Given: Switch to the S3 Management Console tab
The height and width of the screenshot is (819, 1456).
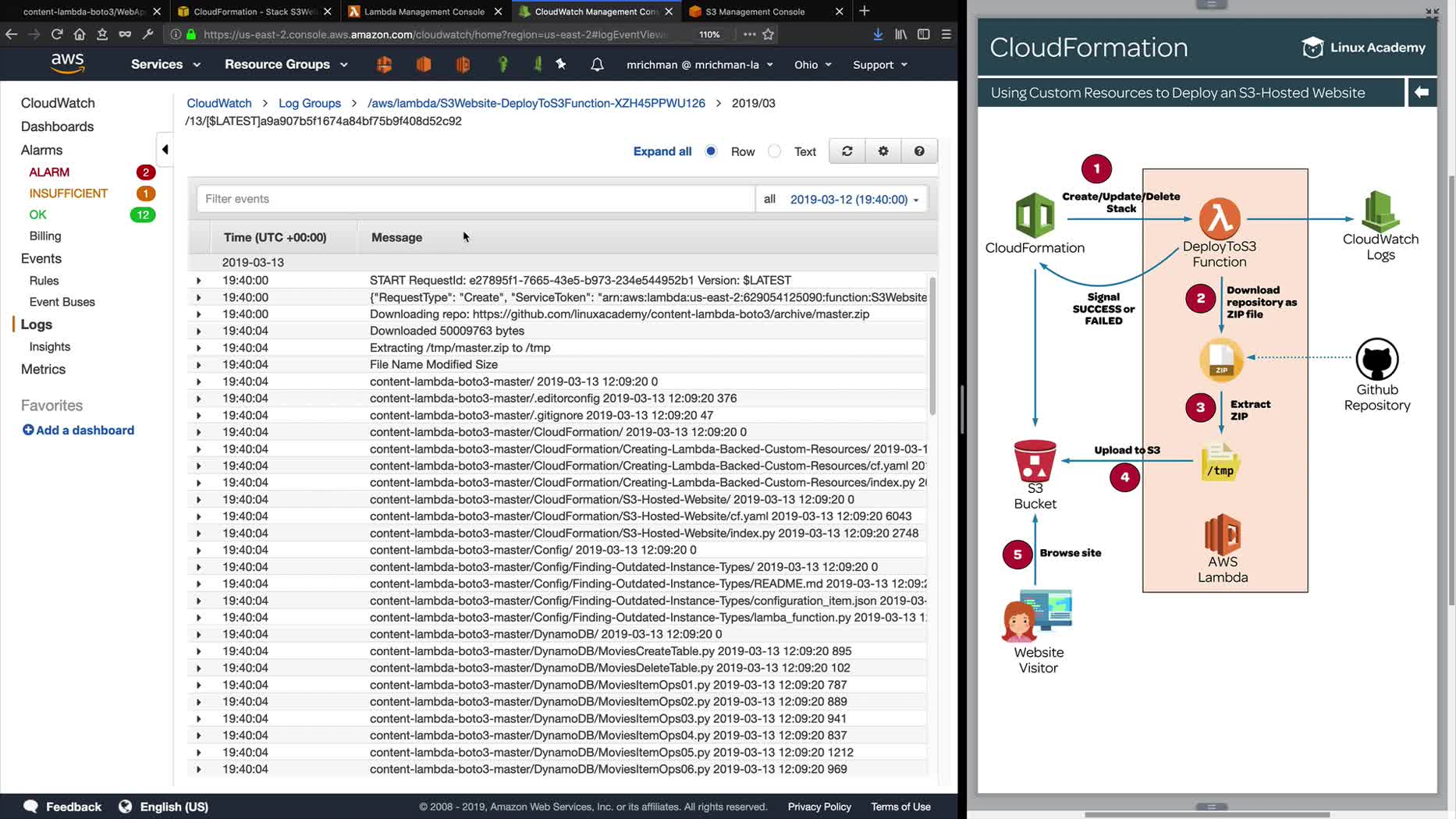Looking at the screenshot, I should pos(755,12).
